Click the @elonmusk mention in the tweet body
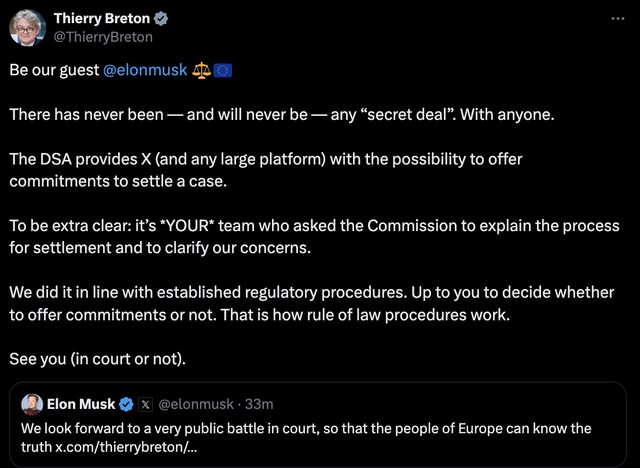640x468 pixels. (x=144, y=70)
